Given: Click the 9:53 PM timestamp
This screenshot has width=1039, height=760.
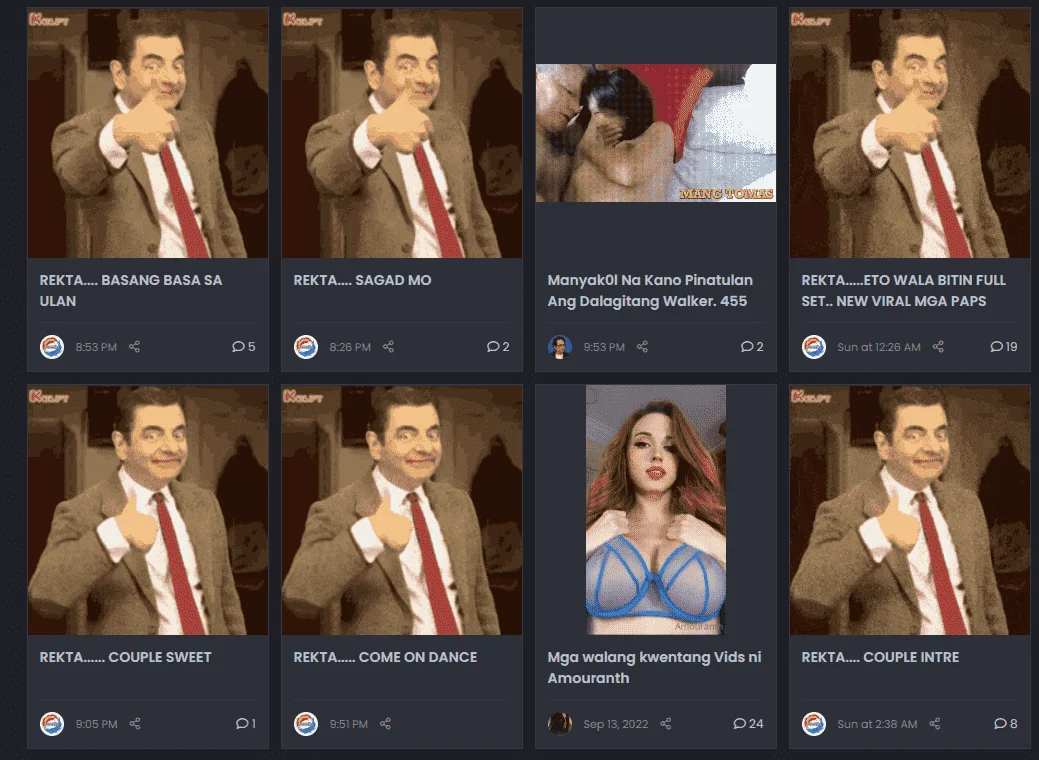Looking at the screenshot, I should [x=604, y=347].
